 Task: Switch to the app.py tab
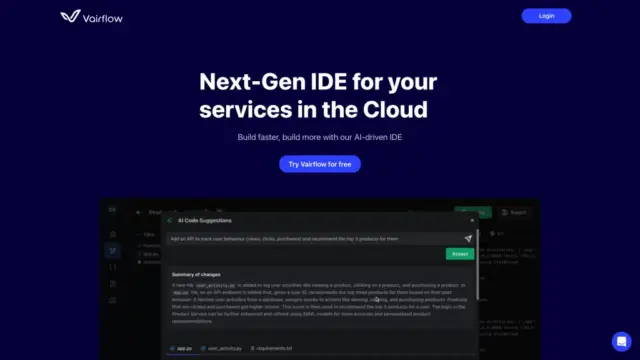181,349
